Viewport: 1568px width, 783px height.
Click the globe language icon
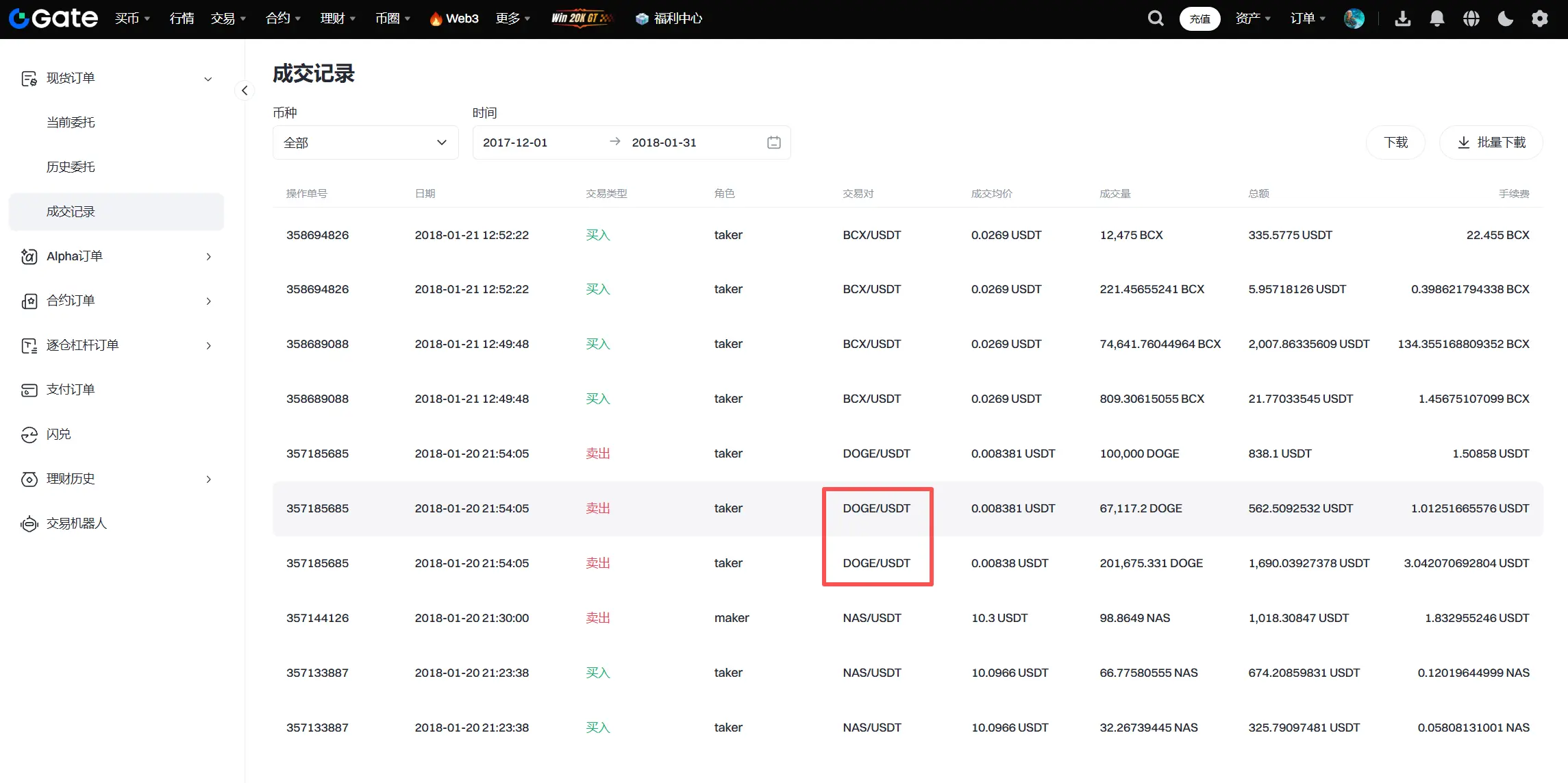coord(1471,18)
